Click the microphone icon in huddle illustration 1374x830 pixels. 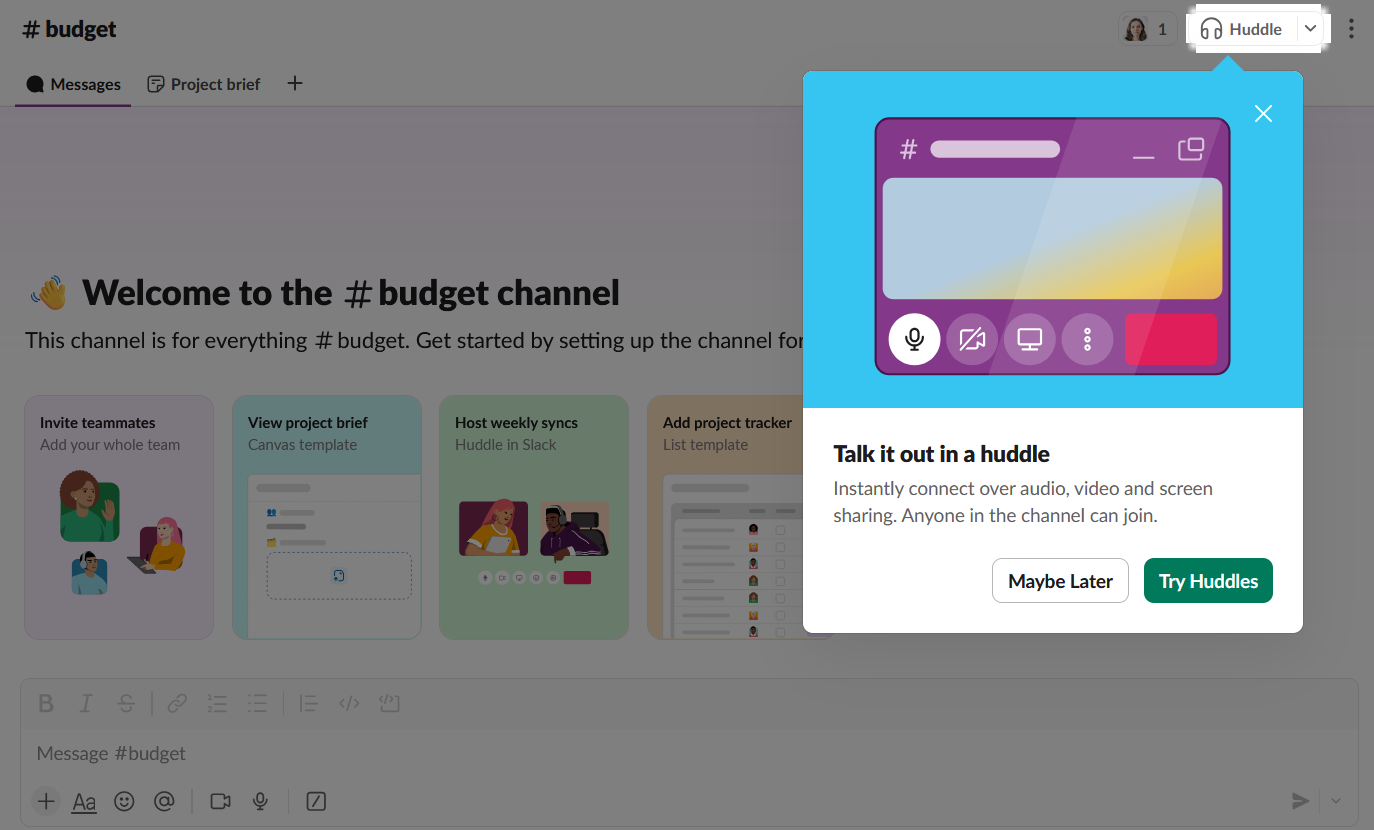(x=914, y=339)
